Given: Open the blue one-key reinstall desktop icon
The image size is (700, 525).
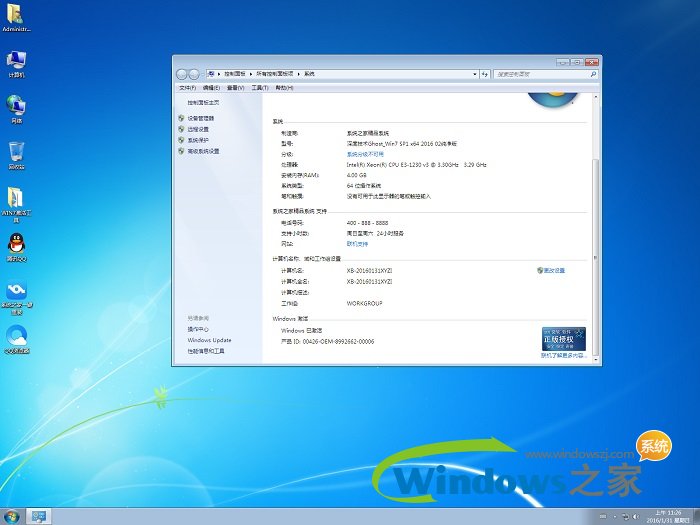Looking at the screenshot, I should click(16, 297).
